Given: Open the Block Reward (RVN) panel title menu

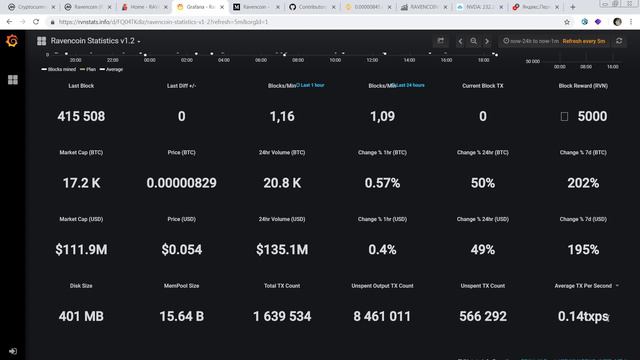Looking at the screenshot, I should click(583, 86).
